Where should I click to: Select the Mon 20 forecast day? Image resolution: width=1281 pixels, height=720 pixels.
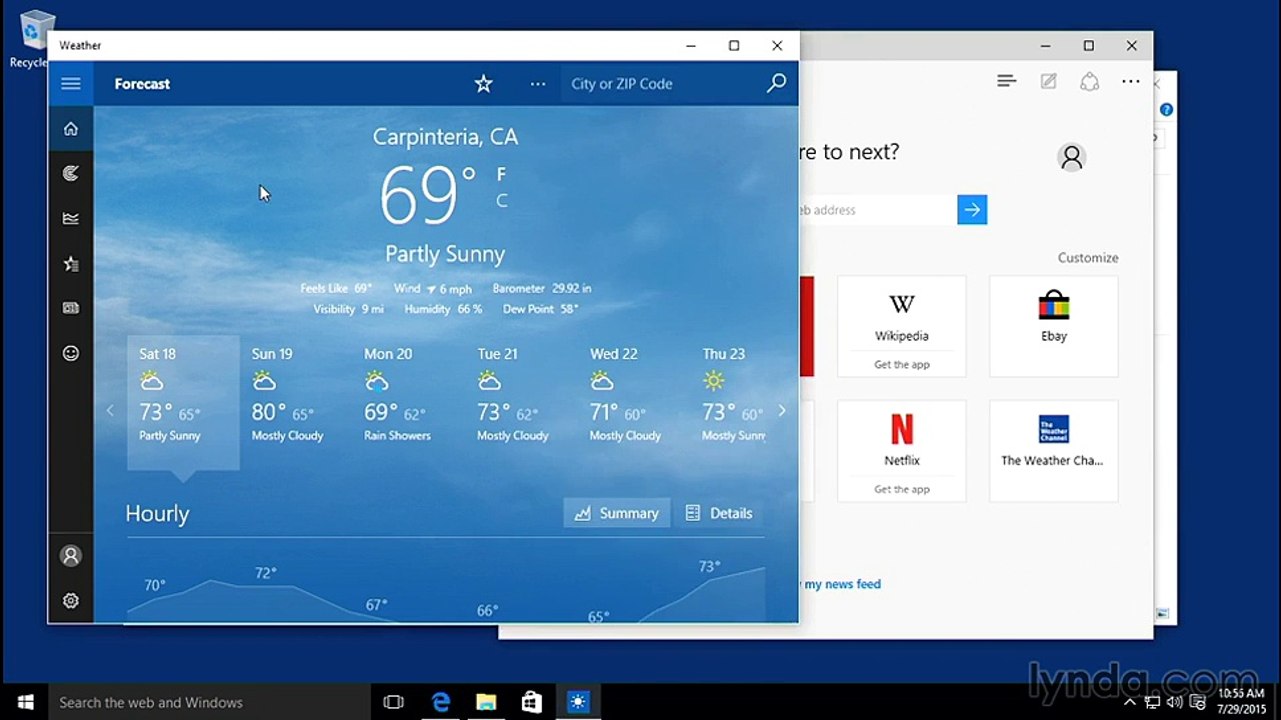point(409,402)
